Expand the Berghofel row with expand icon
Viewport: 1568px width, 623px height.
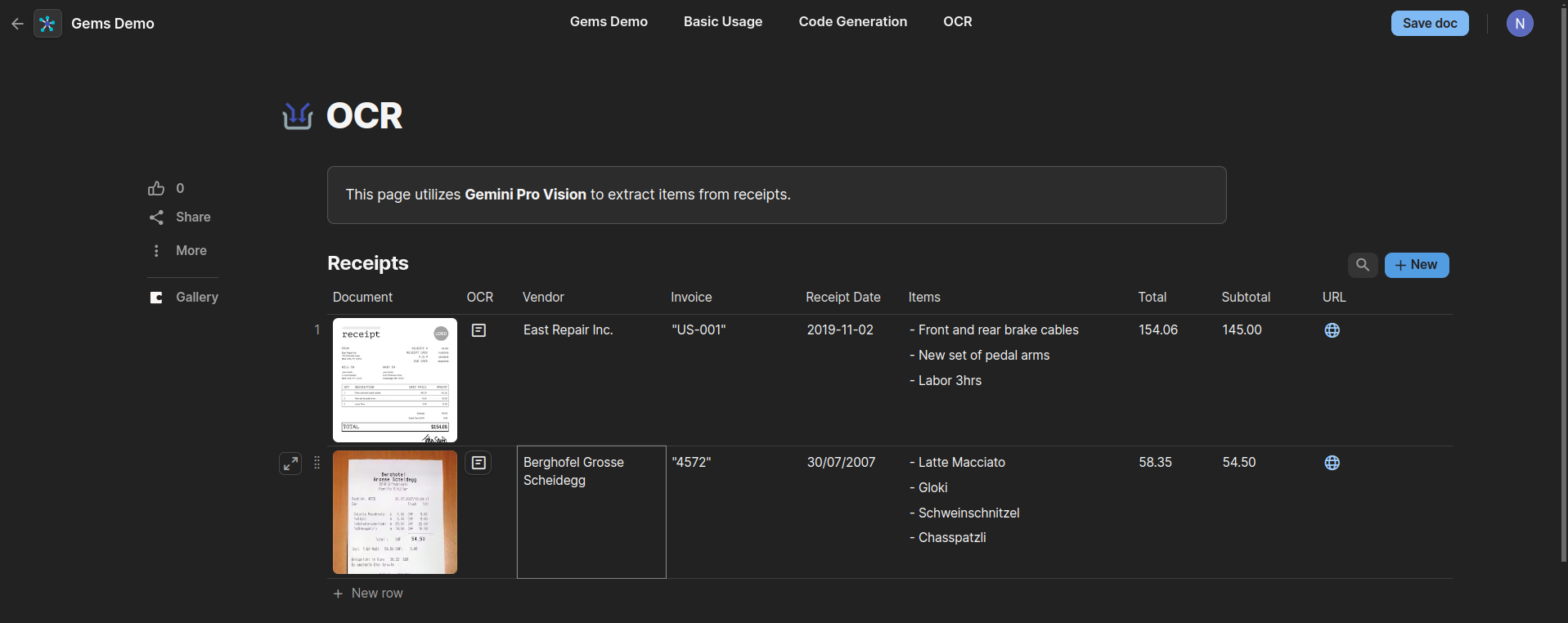click(290, 464)
